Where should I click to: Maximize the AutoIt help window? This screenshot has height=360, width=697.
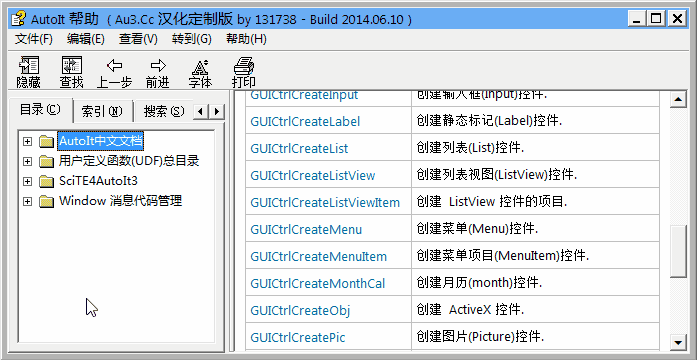tap(656, 19)
